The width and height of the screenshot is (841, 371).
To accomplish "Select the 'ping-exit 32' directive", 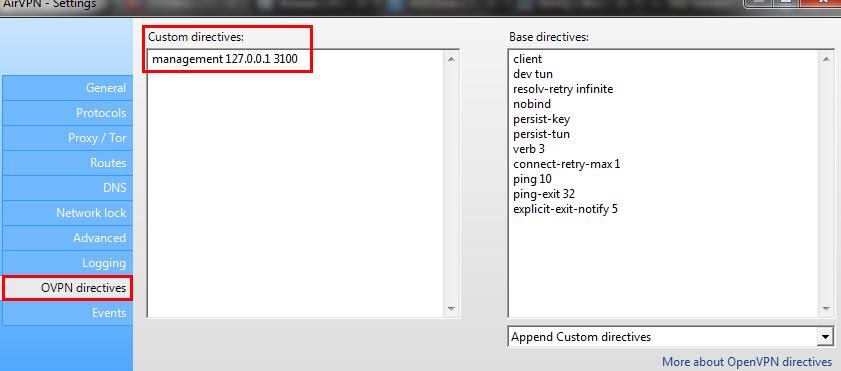I will tap(544, 194).
